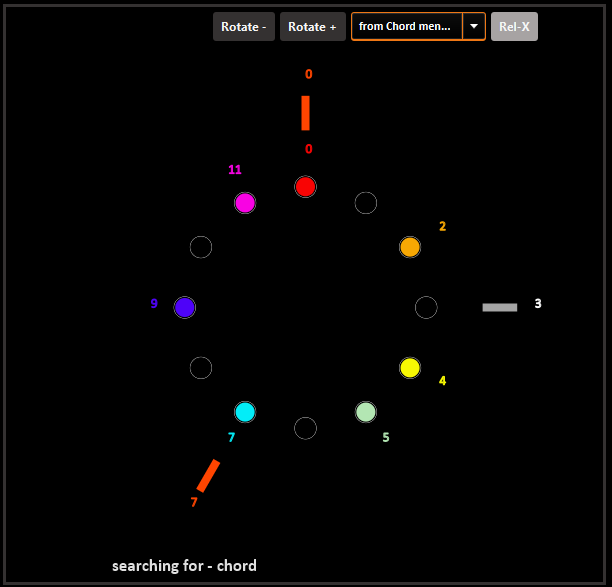Click the Rotate - button
This screenshot has height=587, width=612.
click(243, 27)
